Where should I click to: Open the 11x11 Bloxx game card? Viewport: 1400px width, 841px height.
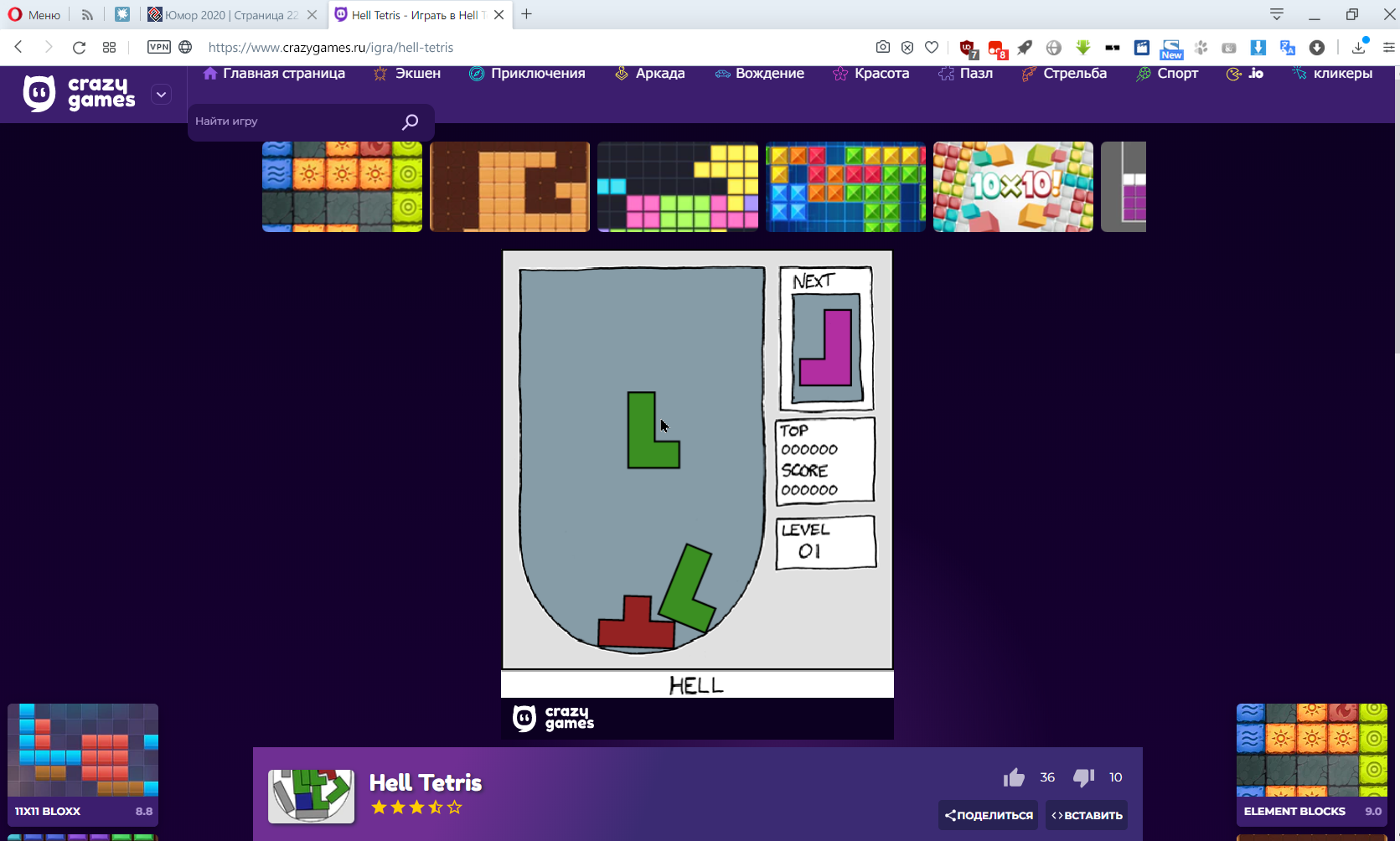point(83,765)
